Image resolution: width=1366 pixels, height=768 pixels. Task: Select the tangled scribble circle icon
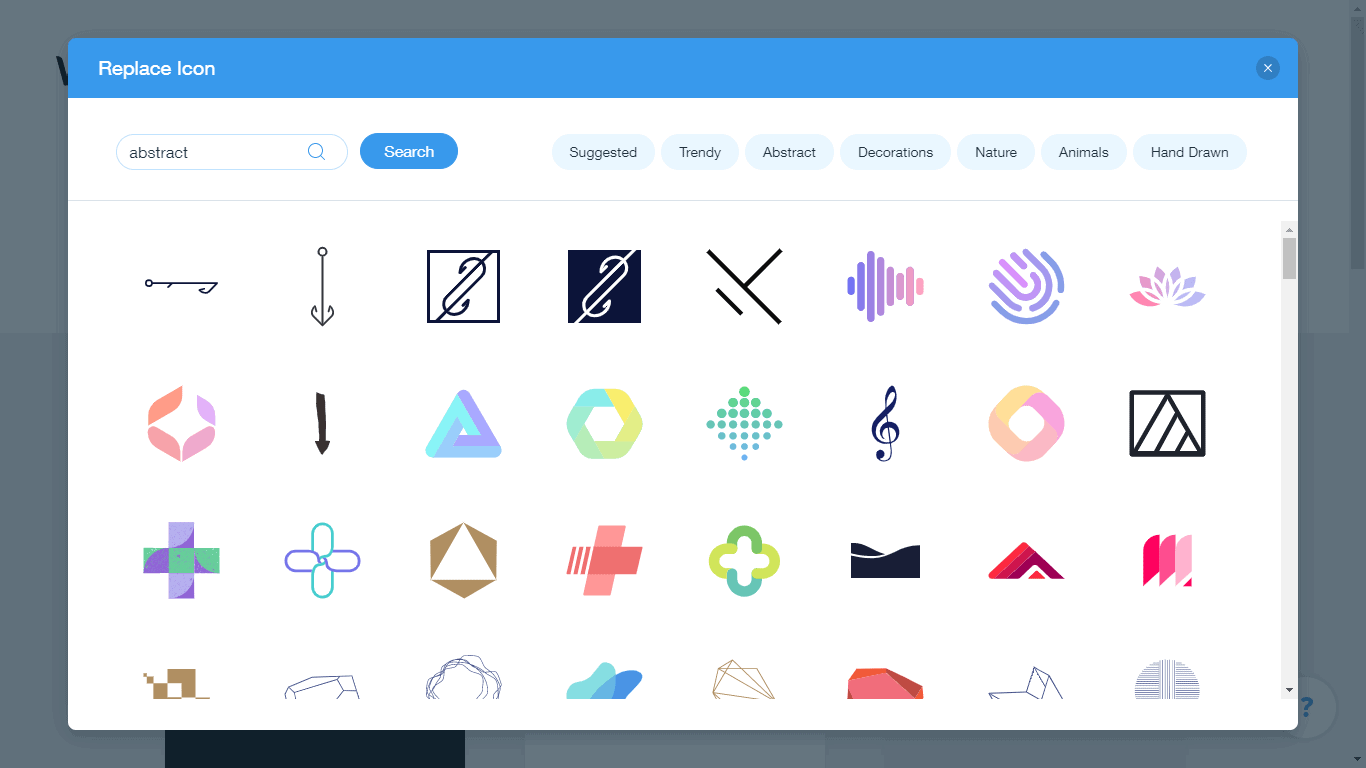point(463,677)
